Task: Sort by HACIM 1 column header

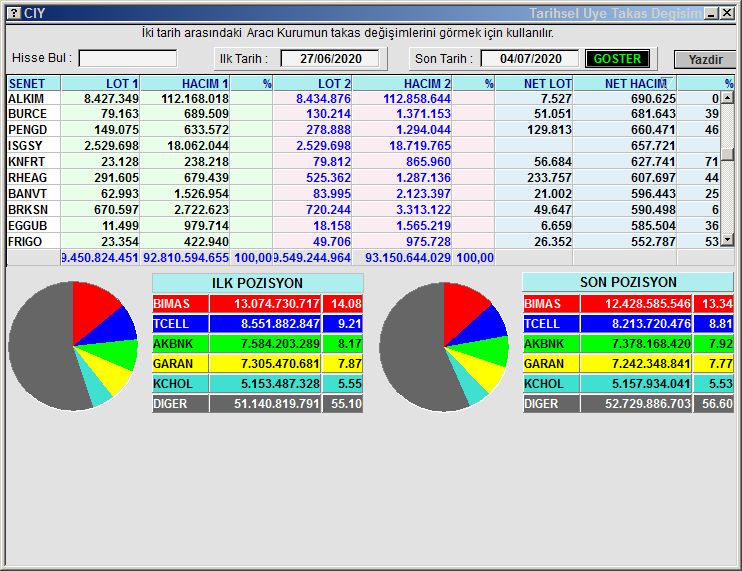Action: [x=185, y=84]
